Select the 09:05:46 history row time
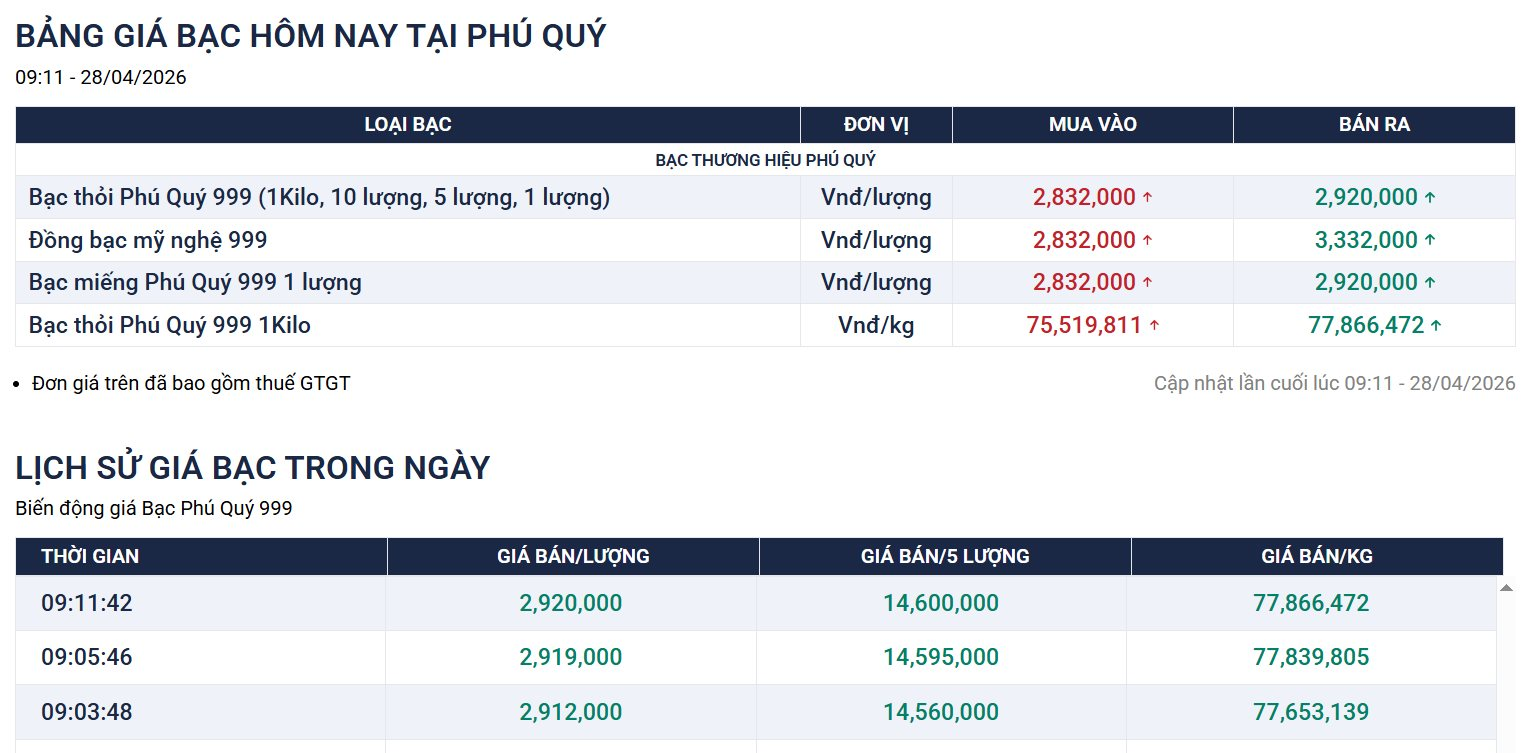Screen dimensions: 1536x753 pyautogui.click(x=87, y=657)
